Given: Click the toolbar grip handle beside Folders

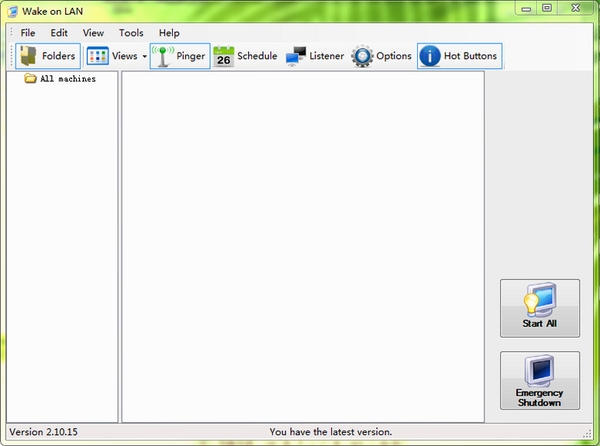Looking at the screenshot, I should [11, 56].
